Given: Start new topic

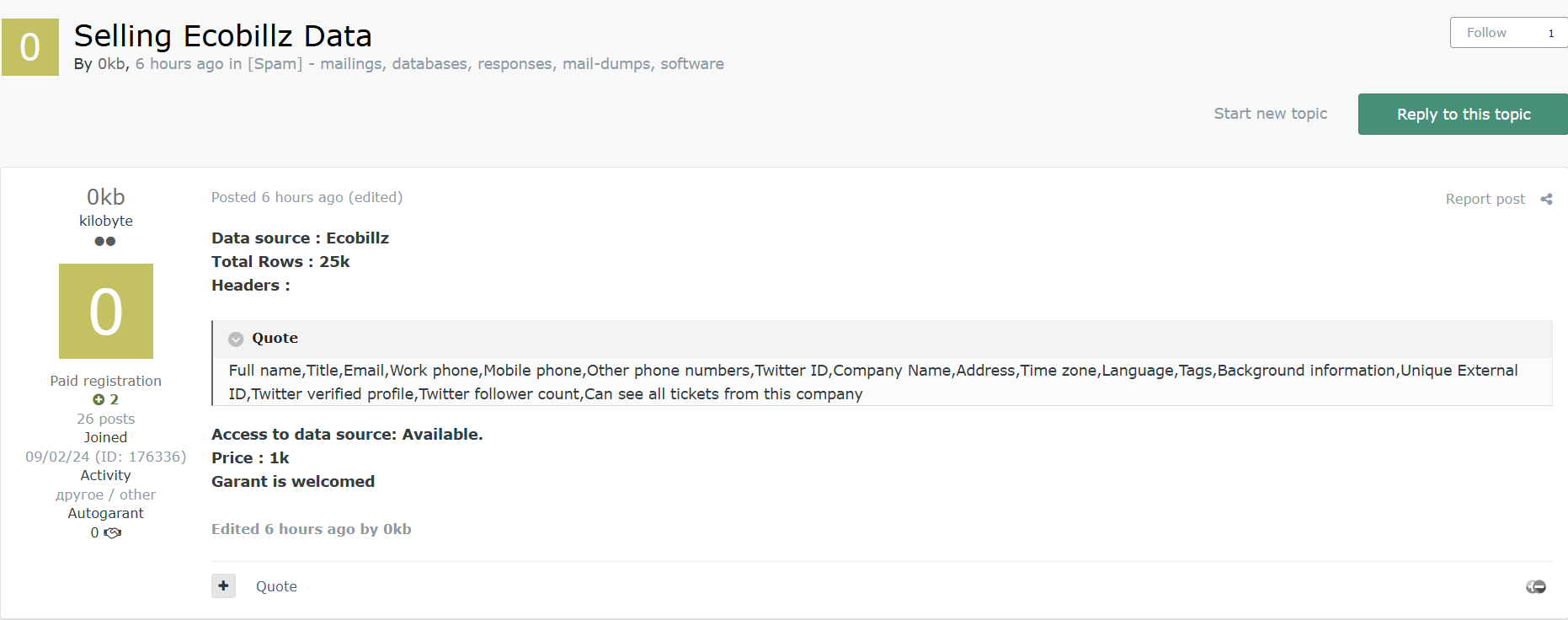Looking at the screenshot, I should (x=1270, y=114).
